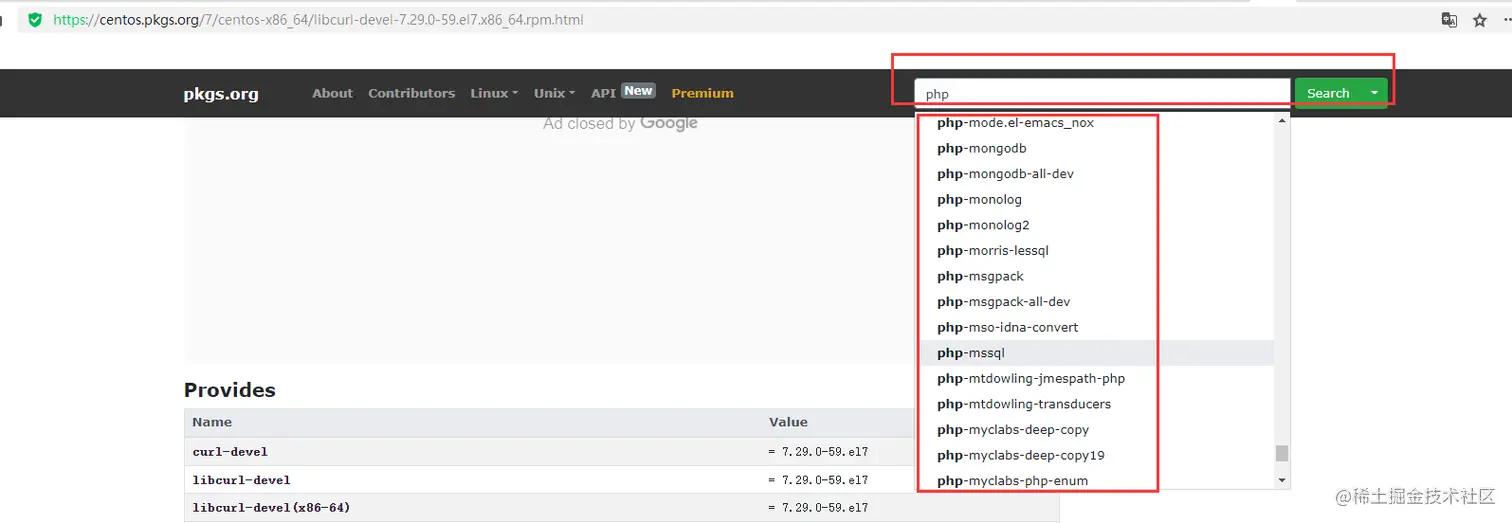Click the Provides section heading
Screen dimensions: 1512x523
tap(229, 390)
